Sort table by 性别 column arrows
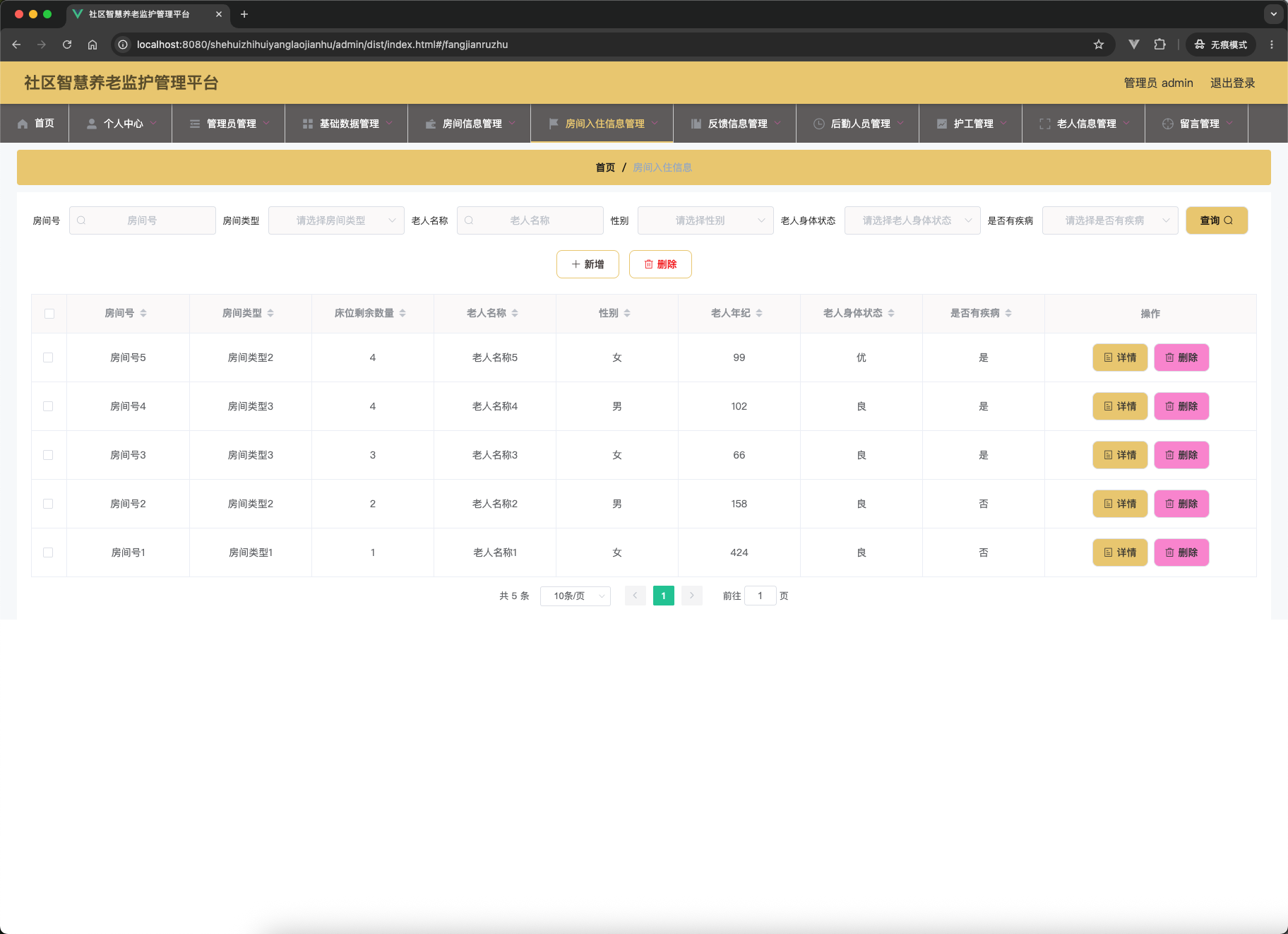1288x934 pixels. tap(627, 313)
